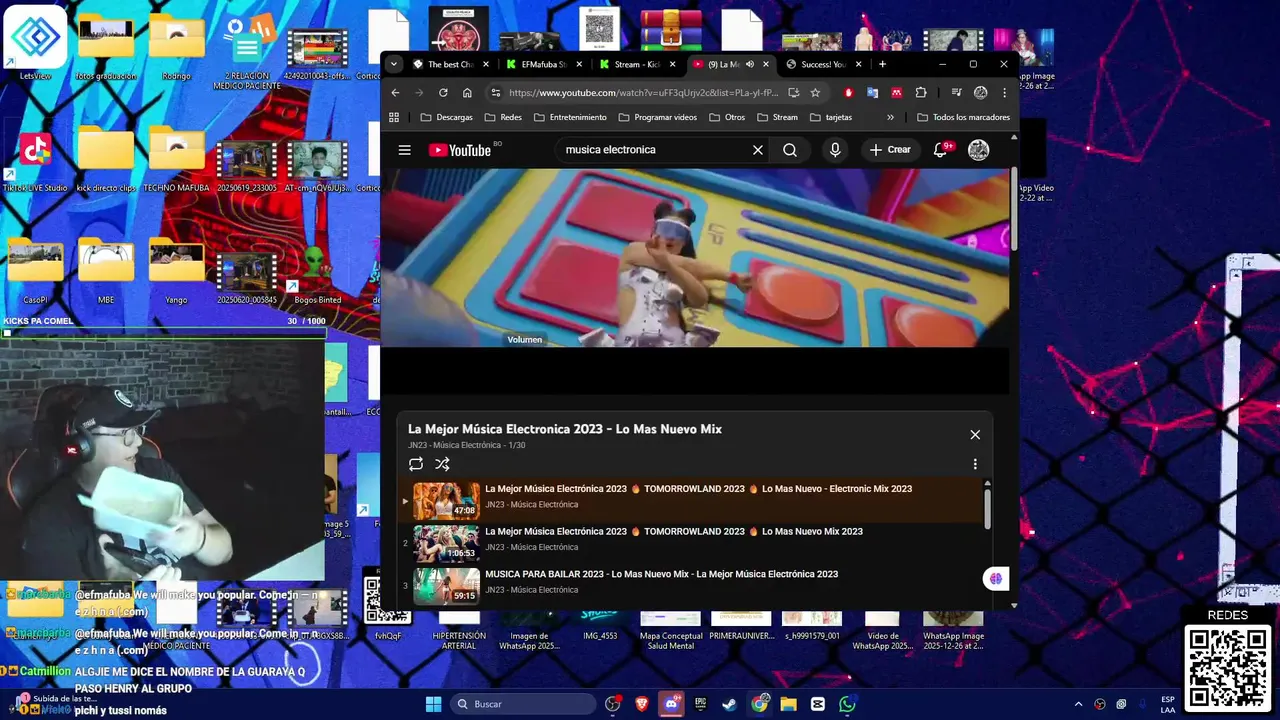Open the translate extension icon
The image size is (1280, 720).
[x=873, y=92]
